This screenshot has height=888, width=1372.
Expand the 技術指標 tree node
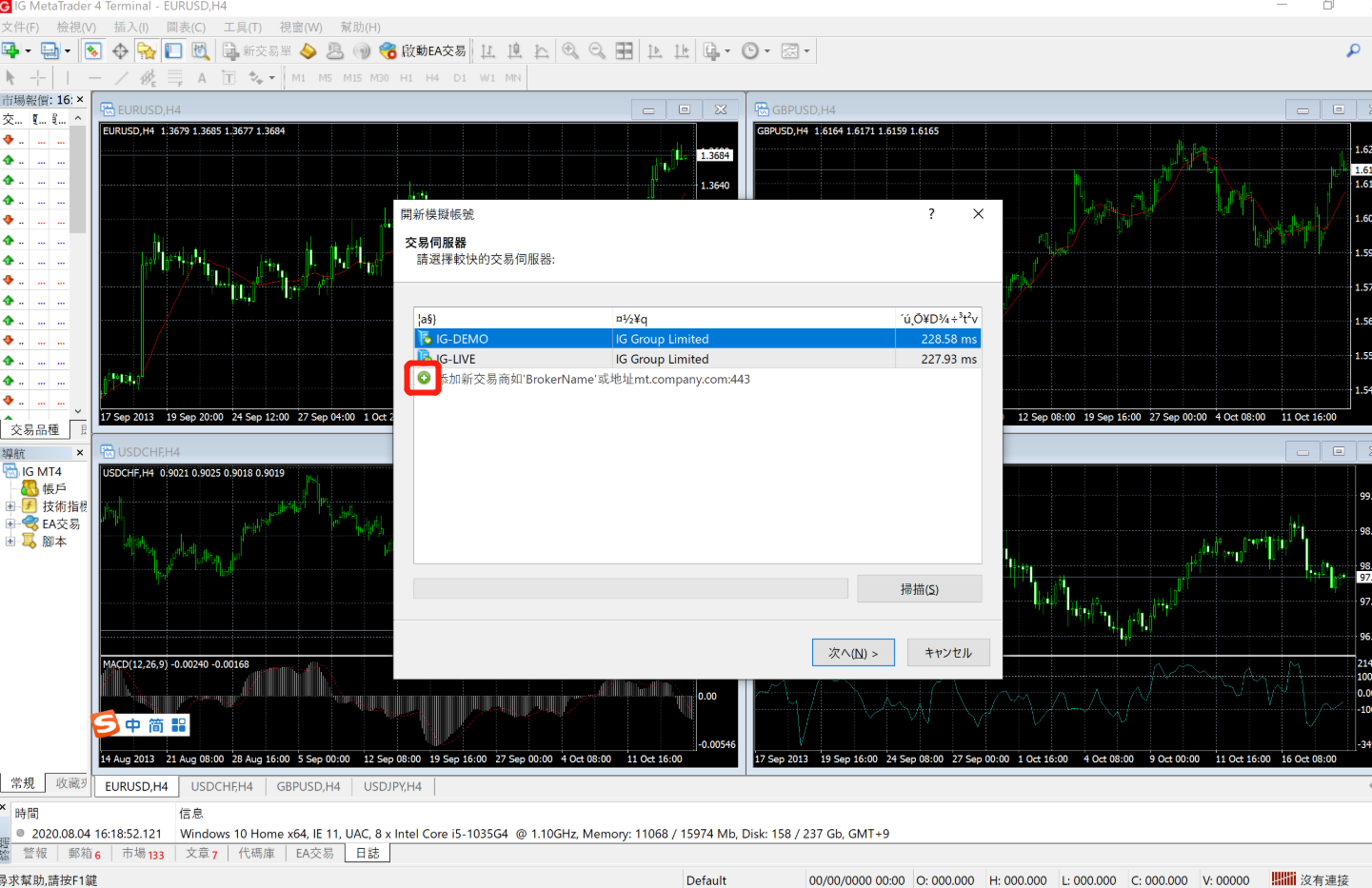(x=10, y=506)
